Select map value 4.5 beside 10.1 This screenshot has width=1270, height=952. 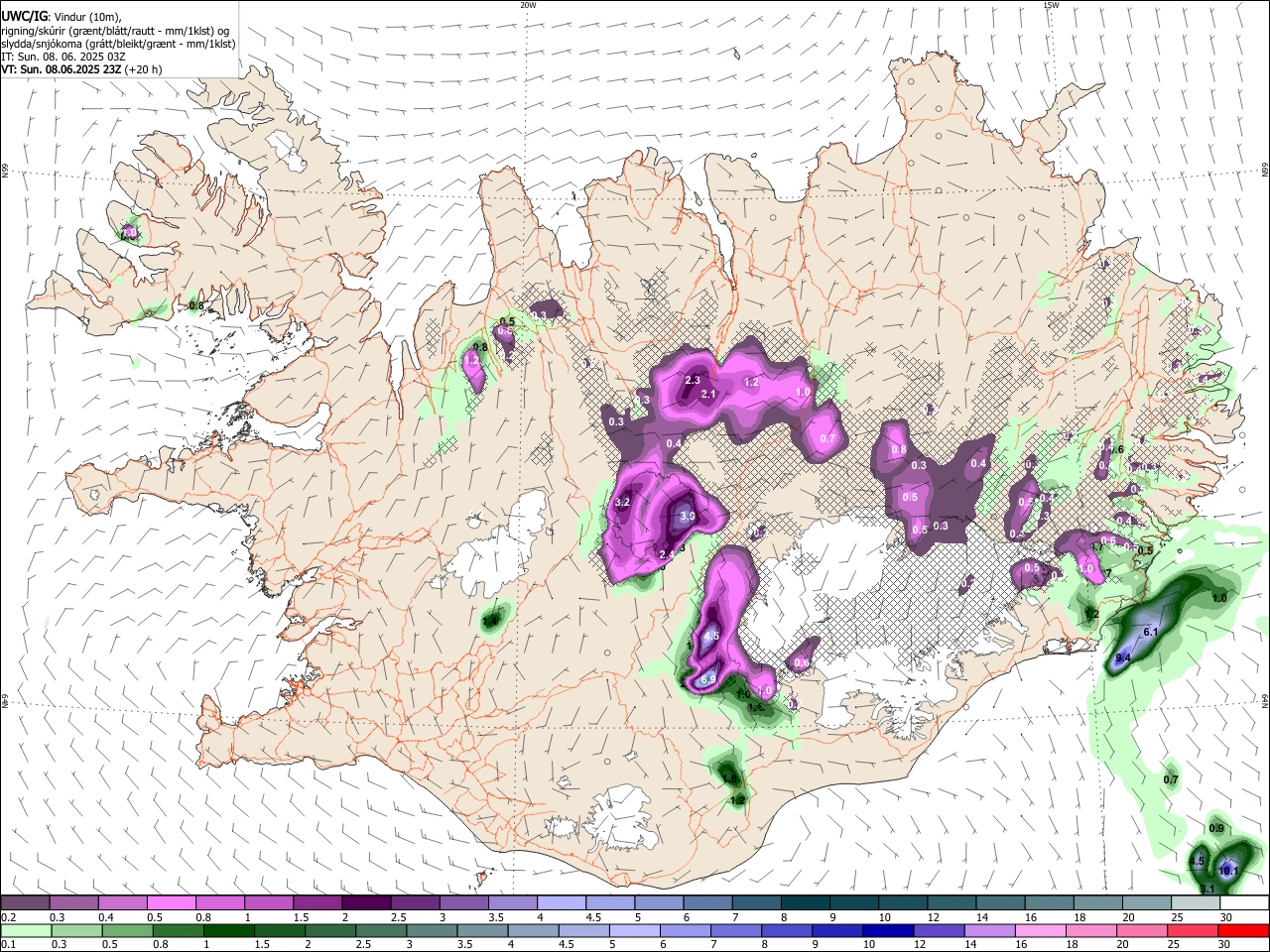click(x=1197, y=861)
